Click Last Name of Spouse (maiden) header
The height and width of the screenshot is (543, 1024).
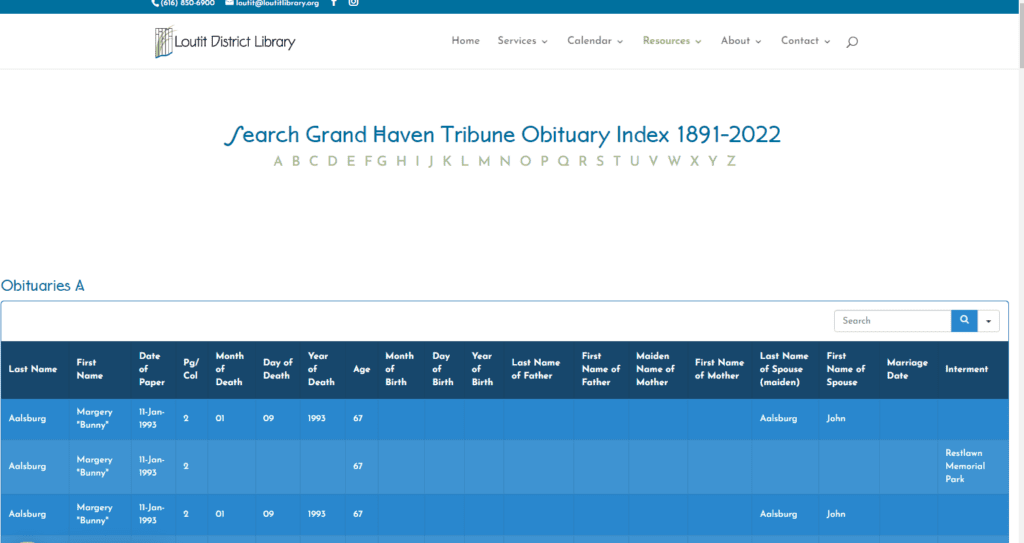click(x=784, y=369)
